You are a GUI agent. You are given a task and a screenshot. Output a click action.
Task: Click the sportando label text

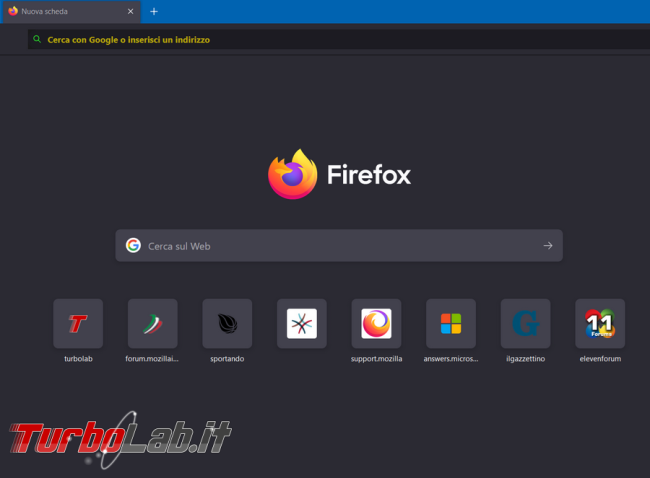(227, 359)
